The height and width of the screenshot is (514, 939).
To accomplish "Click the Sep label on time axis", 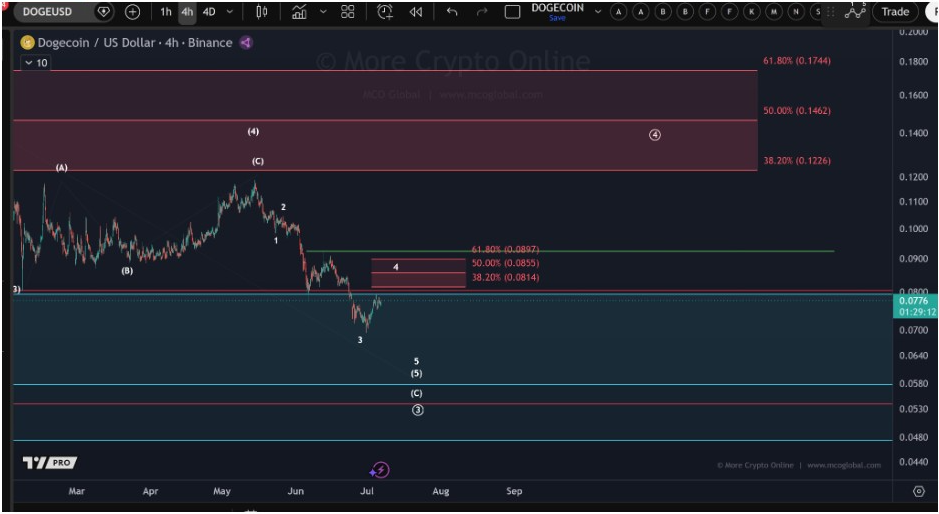I will pyautogui.click(x=514, y=491).
